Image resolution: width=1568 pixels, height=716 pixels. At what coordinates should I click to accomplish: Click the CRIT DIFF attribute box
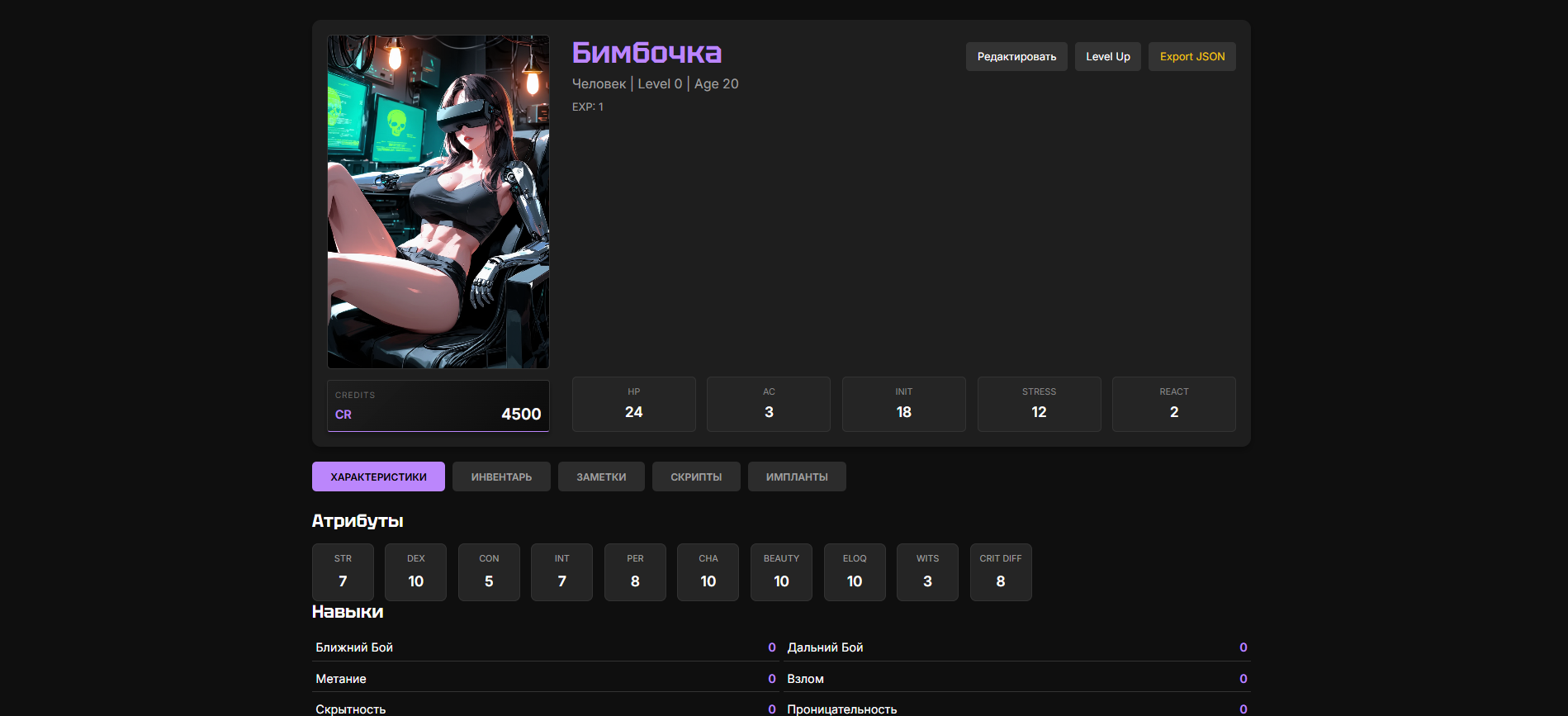pyautogui.click(x=1001, y=571)
